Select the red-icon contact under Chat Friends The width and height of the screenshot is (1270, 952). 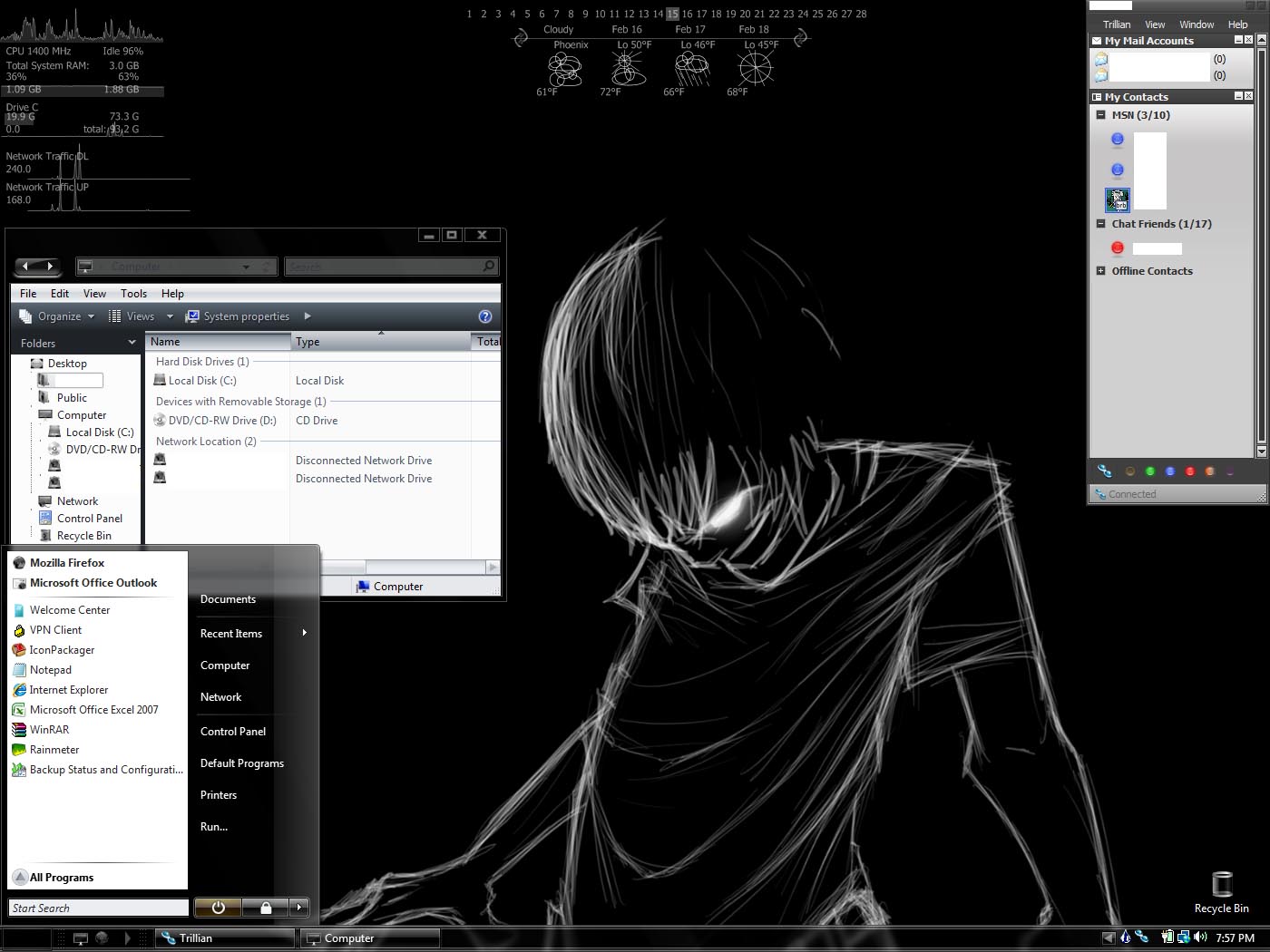(x=1118, y=248)
